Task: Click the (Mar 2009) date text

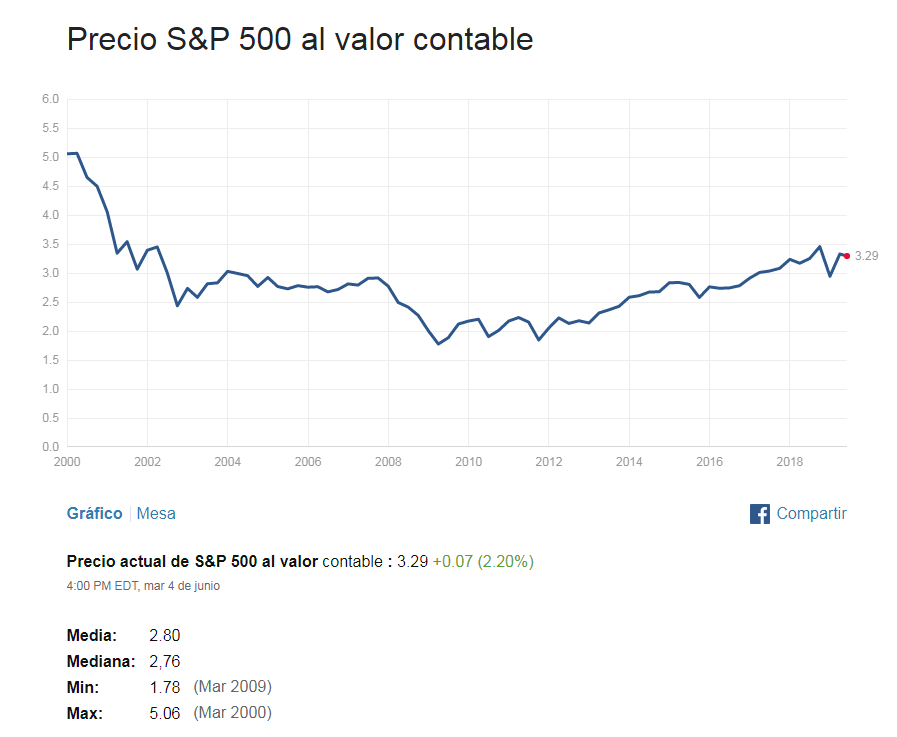Action: [233, 687]
